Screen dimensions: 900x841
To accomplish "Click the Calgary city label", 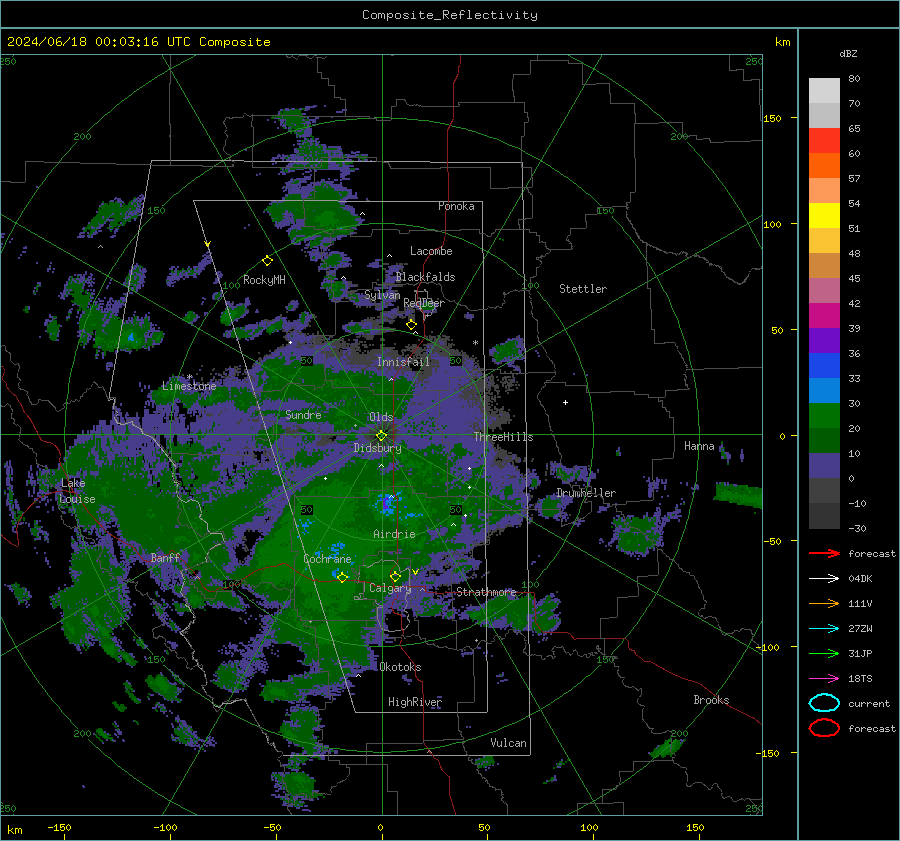I will (x=390, y=588).
